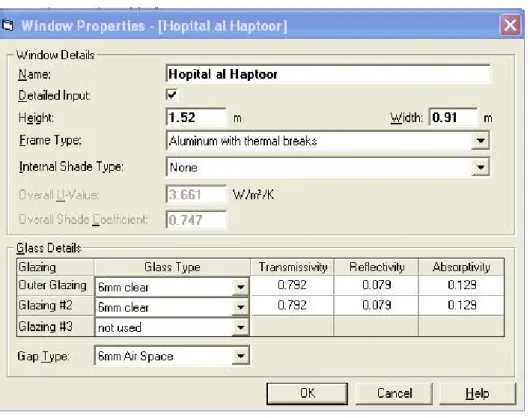Click the Height input field
This screenshot has height=418, width=530.
[196, 117]
